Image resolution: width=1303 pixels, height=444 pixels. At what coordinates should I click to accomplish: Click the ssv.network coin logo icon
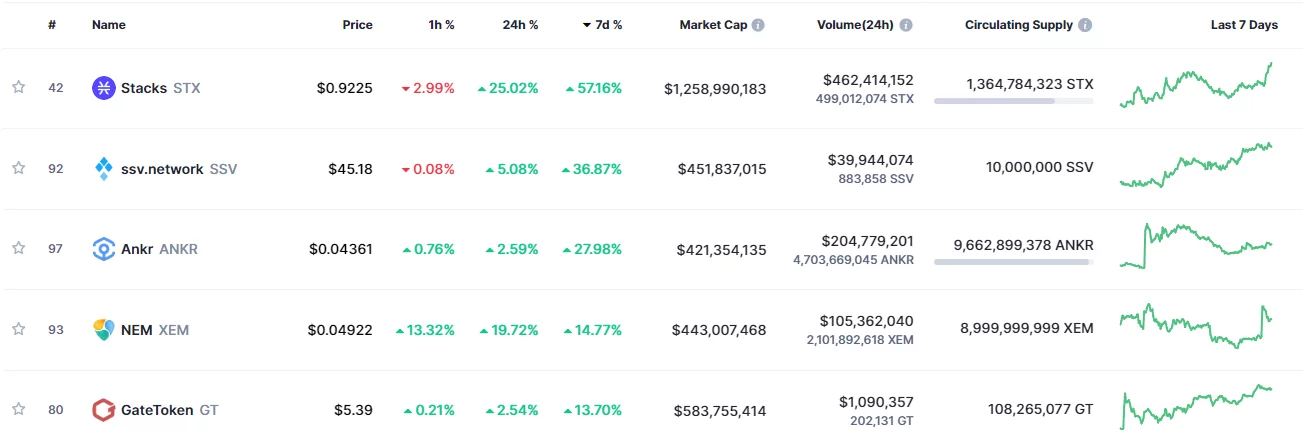tap(104, 168)
